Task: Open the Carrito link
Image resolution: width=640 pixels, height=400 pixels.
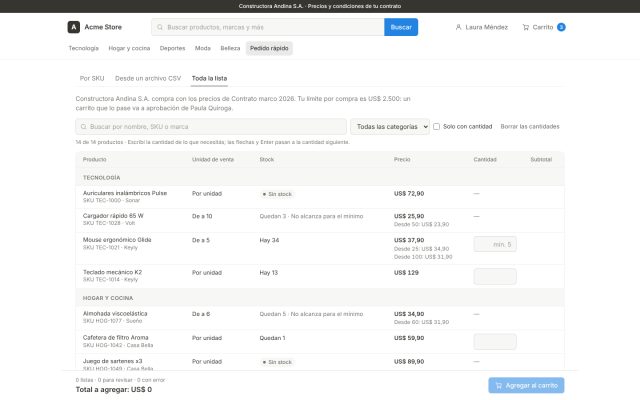Action: click(544, 27)
